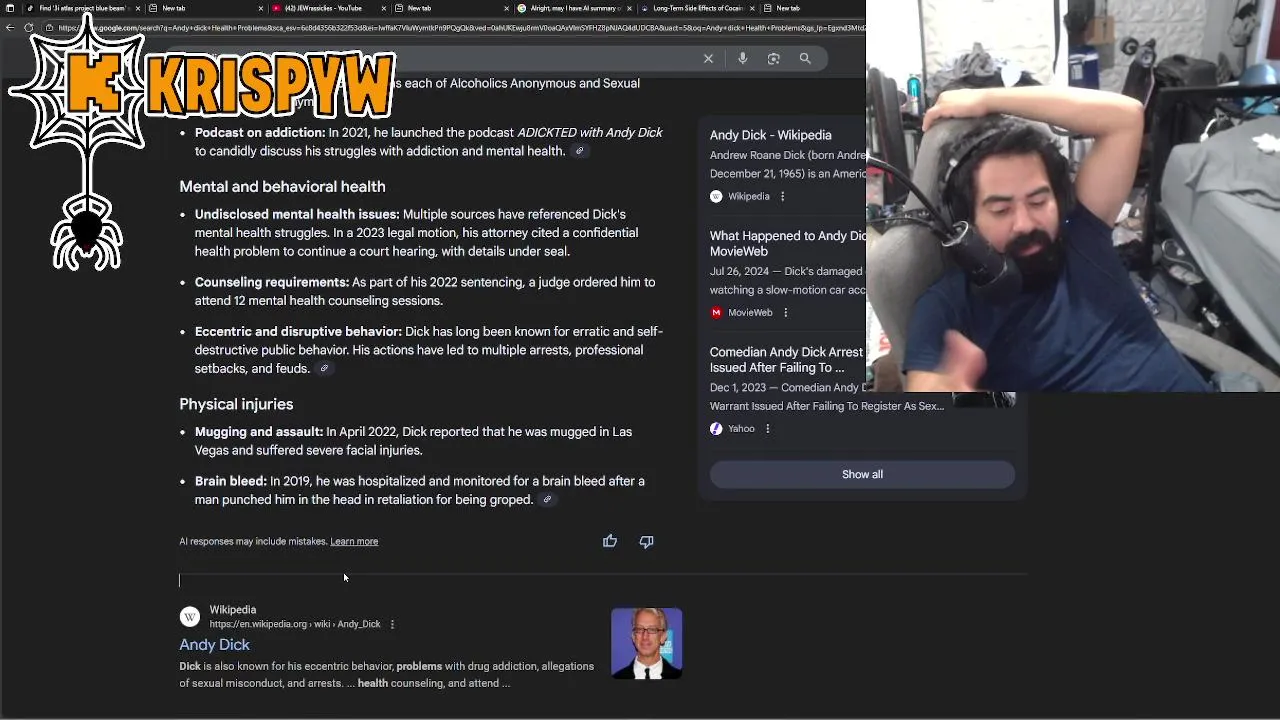Click the Wikipedia favicon of Andy Dick result
Viewport: 1280px width, 720px height.
(x=190, y=617)
